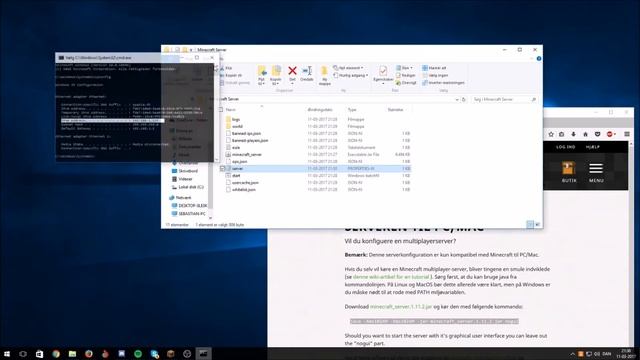This screenshot has width=640, height=360.
Task: Click Invertér markeringen in the ribbon
Action: (x=443, y=82)
